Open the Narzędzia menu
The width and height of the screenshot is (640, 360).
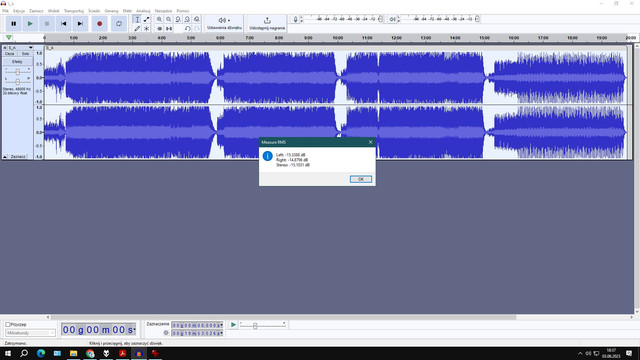click(163, 11)
